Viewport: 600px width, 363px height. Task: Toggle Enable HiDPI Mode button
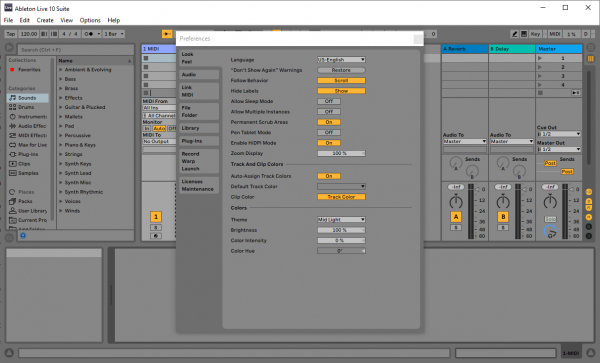[329, 143]
